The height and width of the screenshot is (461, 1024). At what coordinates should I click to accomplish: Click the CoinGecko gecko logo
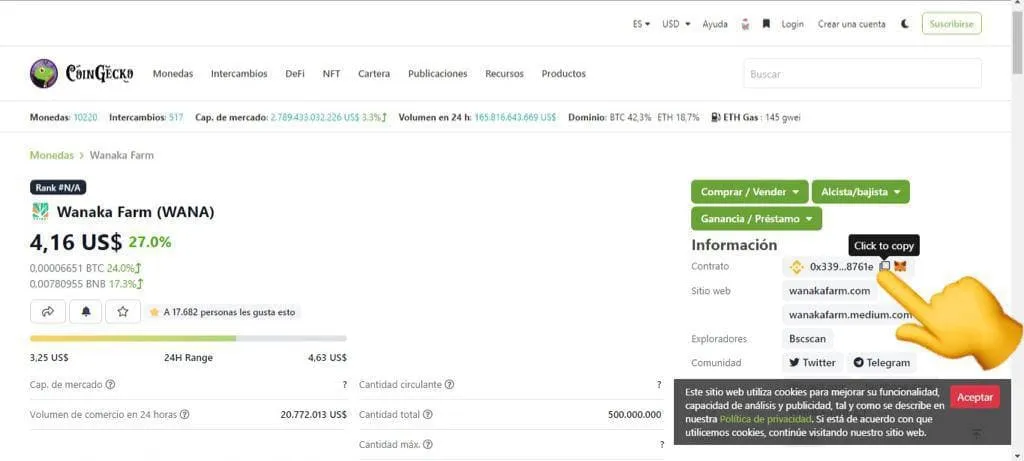pos(44,74)
